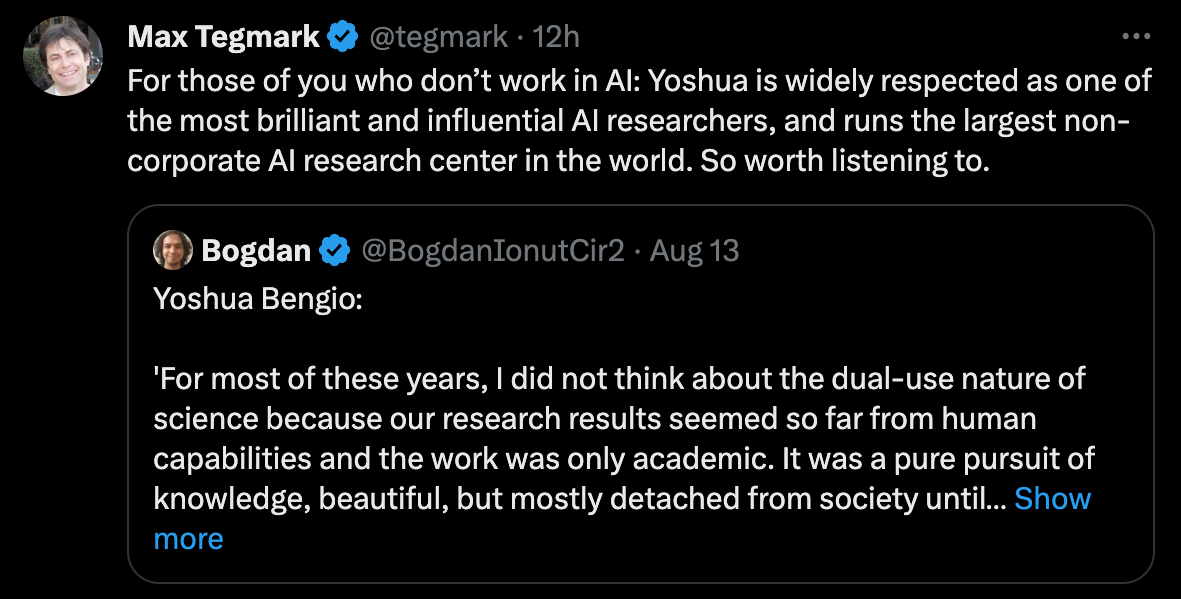
Task: Click the phrase "So worth listening to."
Action: tap(844, 160)
